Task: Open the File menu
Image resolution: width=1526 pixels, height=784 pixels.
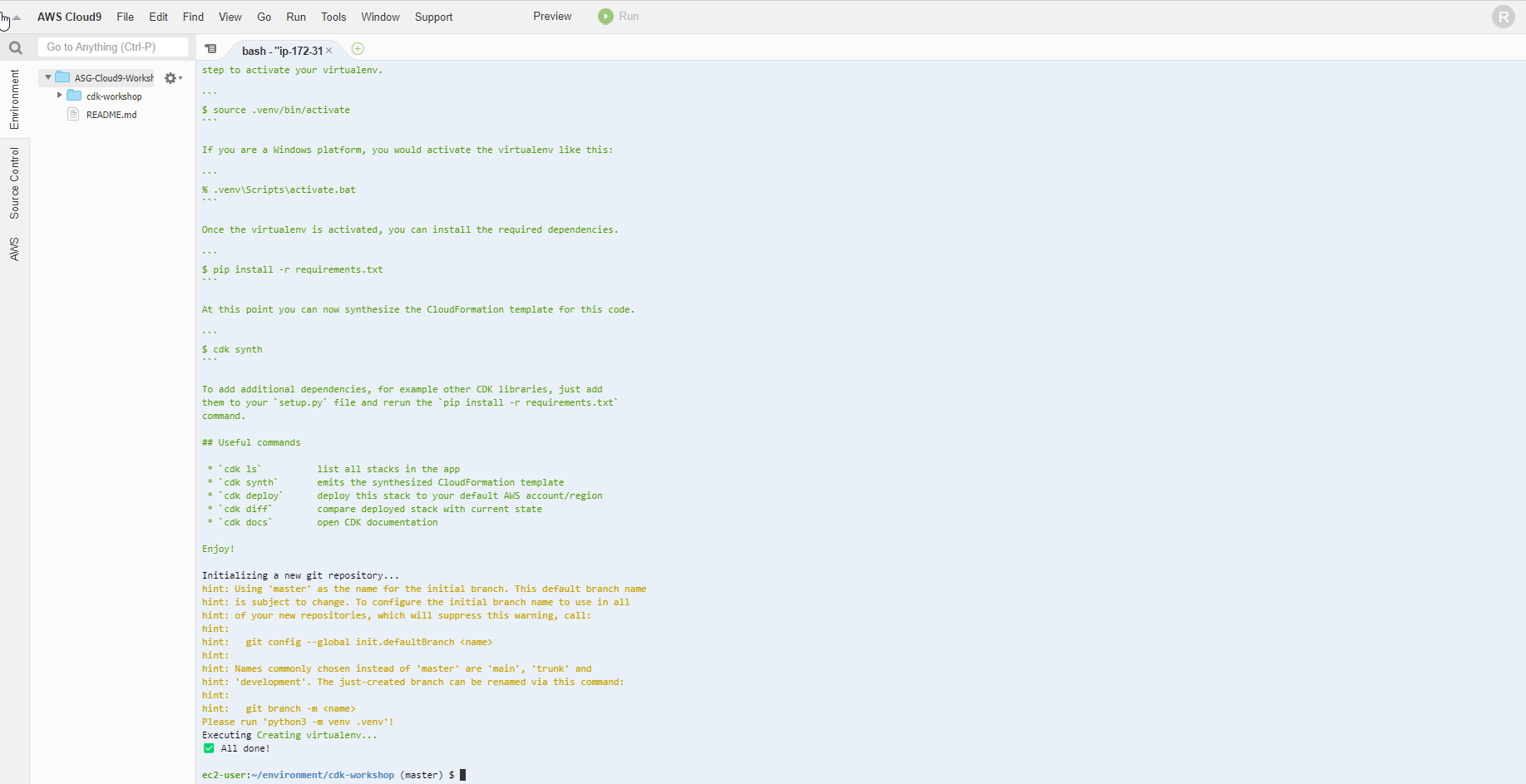Action: point(125,17)
